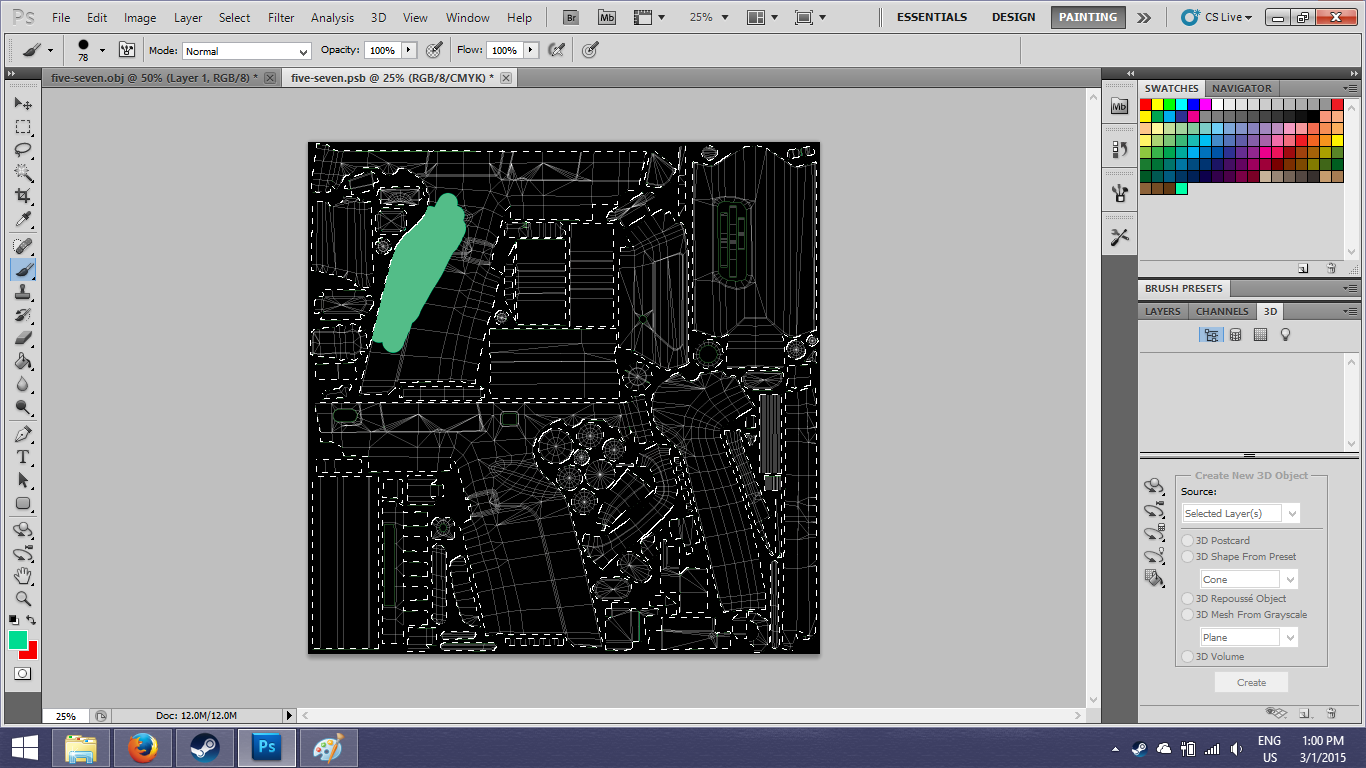This screenshot has height=768, width=1366.
Task: Select the Horizontal Type tool
Action: (x=23, y=457)
